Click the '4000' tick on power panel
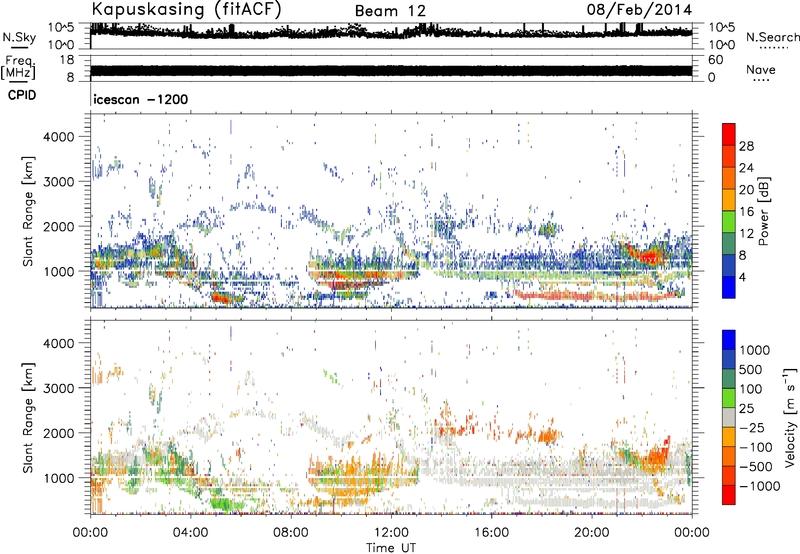Image resolution: width=800 pixels, height=554 pixels. (58, 137)
